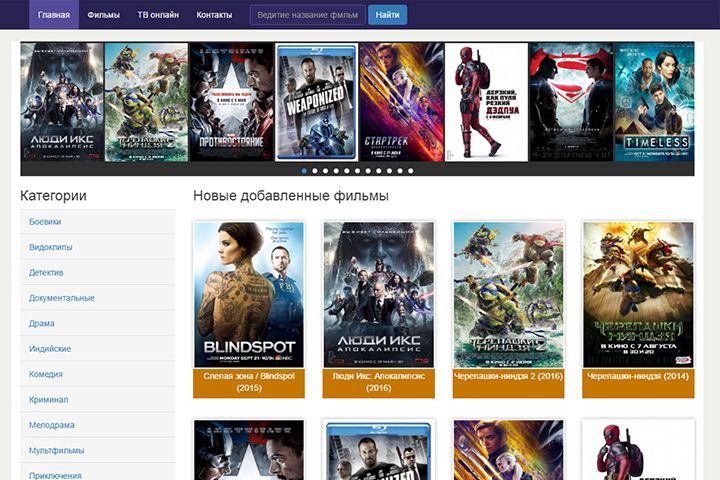Open the Боевики category
720x480 pixels.
pos(98,222)
